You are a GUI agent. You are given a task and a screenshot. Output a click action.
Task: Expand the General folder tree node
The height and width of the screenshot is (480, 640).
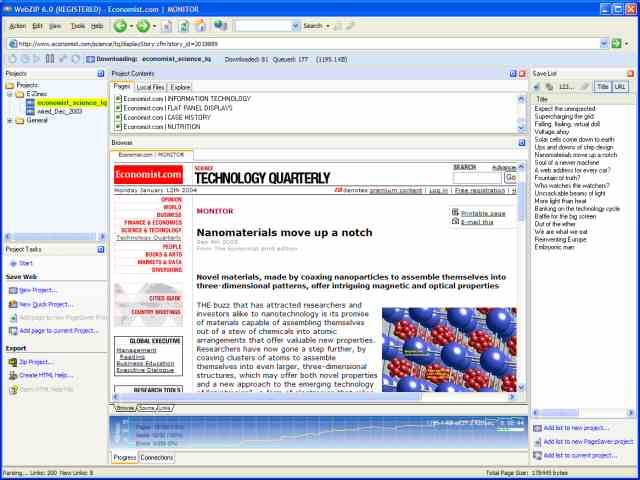10,120
